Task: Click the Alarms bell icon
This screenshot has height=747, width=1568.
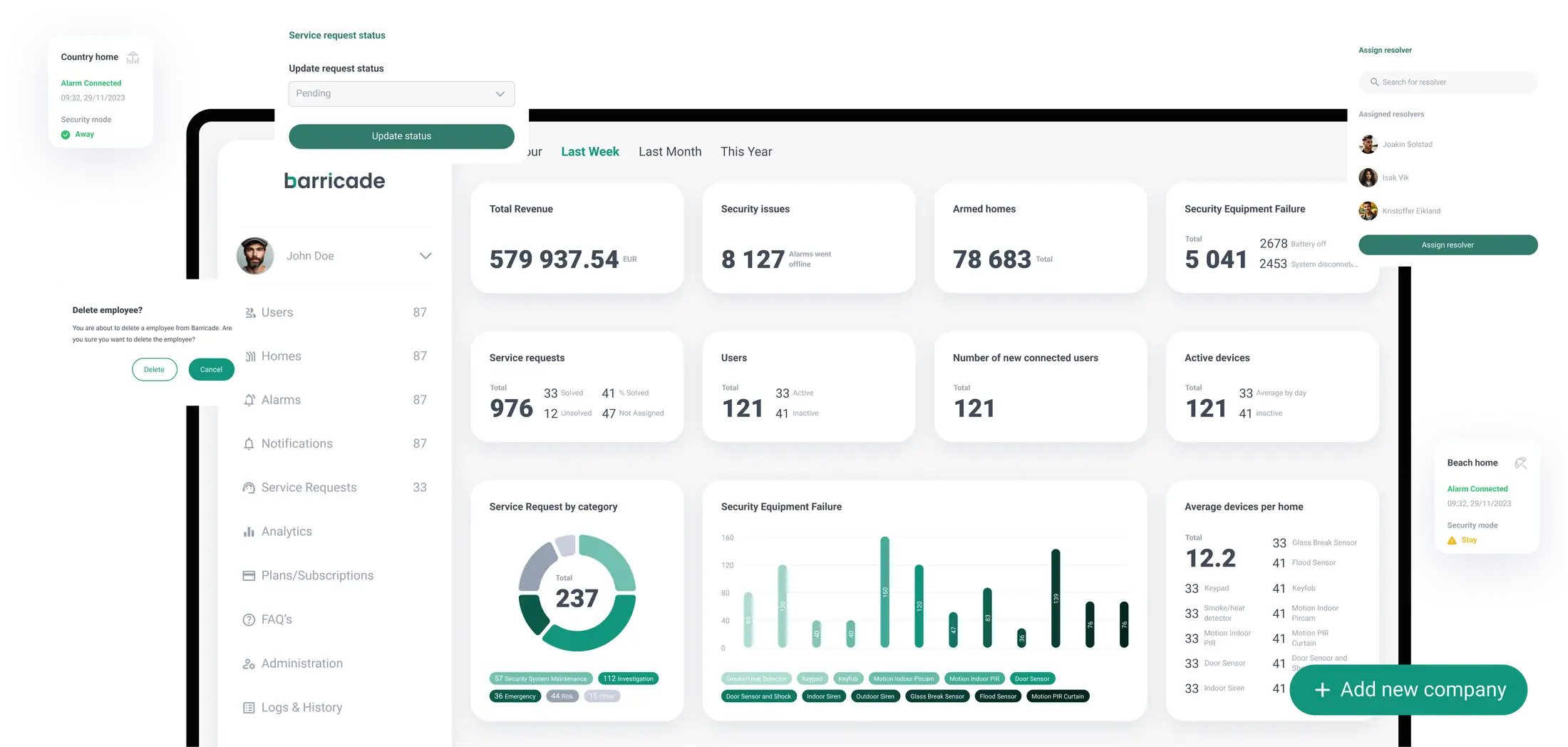Action: coord(249,401)
